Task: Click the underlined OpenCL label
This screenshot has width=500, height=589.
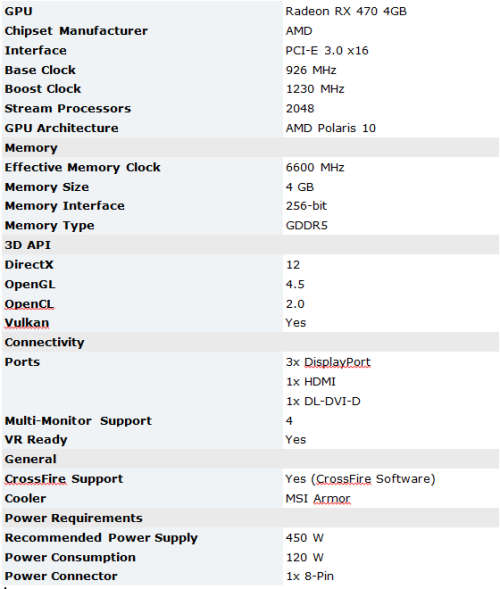Action: [29, 304]
